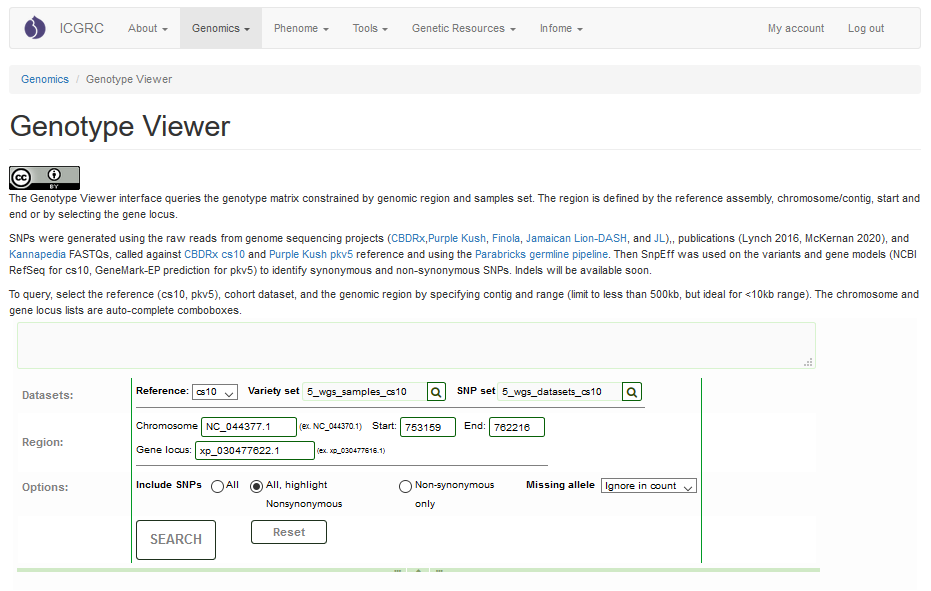Open the Genomics navigation menu
Image resolution: width=931 pixels, height=591 pixels.
pyautogui.click(x=220, y=29)
